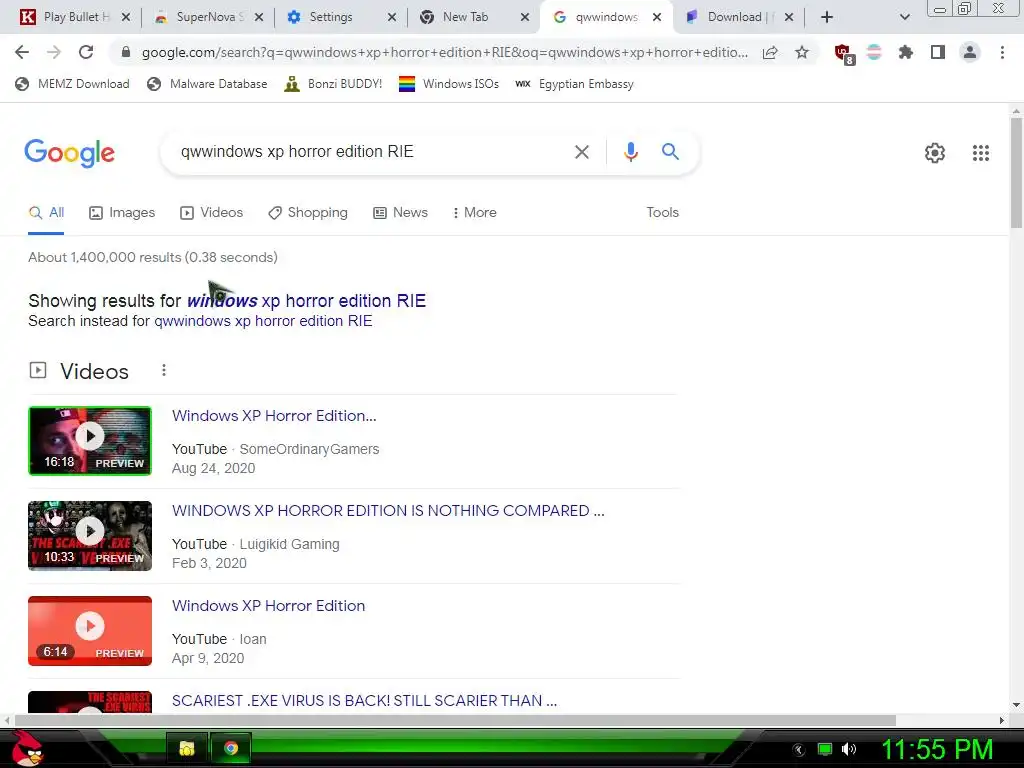
Task: Click the Google logo
Action: tap(69, 153)
